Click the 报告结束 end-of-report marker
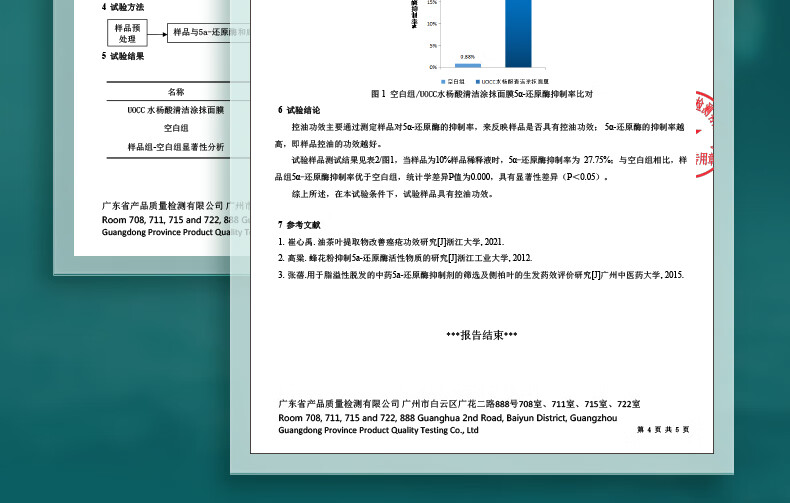This screenshot has width=790, height=503. [x=482, y=335]
